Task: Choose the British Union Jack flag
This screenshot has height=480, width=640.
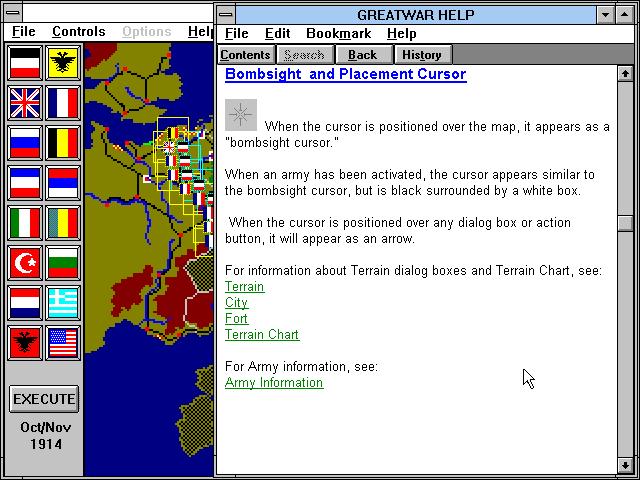Action: 25,103
